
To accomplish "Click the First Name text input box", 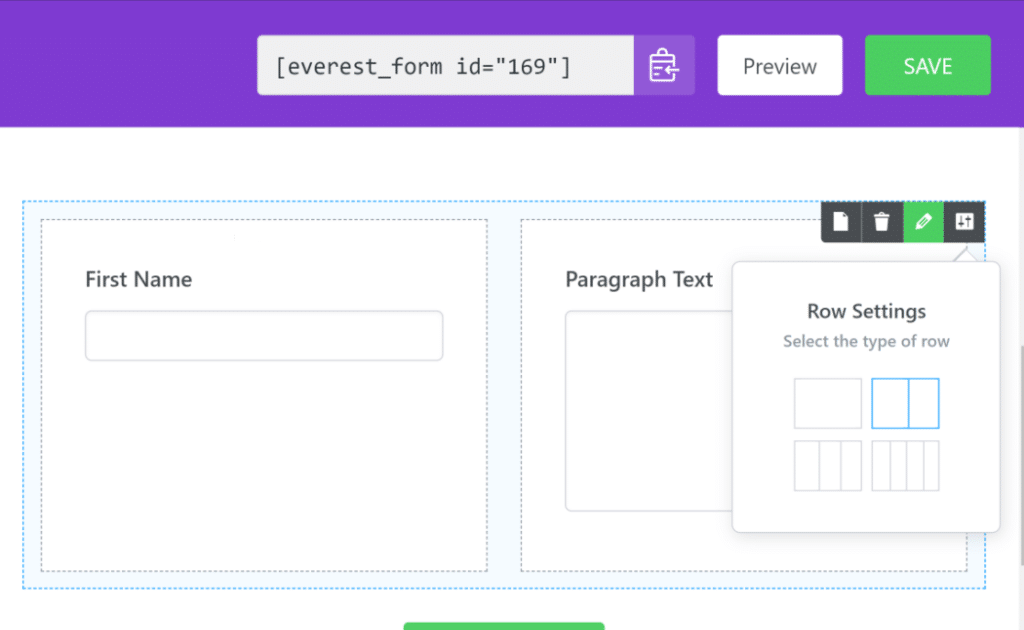I will 263,336.
